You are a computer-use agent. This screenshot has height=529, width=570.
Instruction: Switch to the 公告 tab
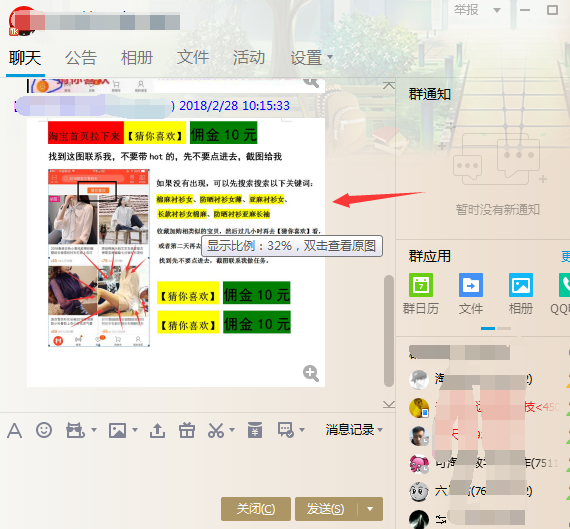(x=81, y=57)
